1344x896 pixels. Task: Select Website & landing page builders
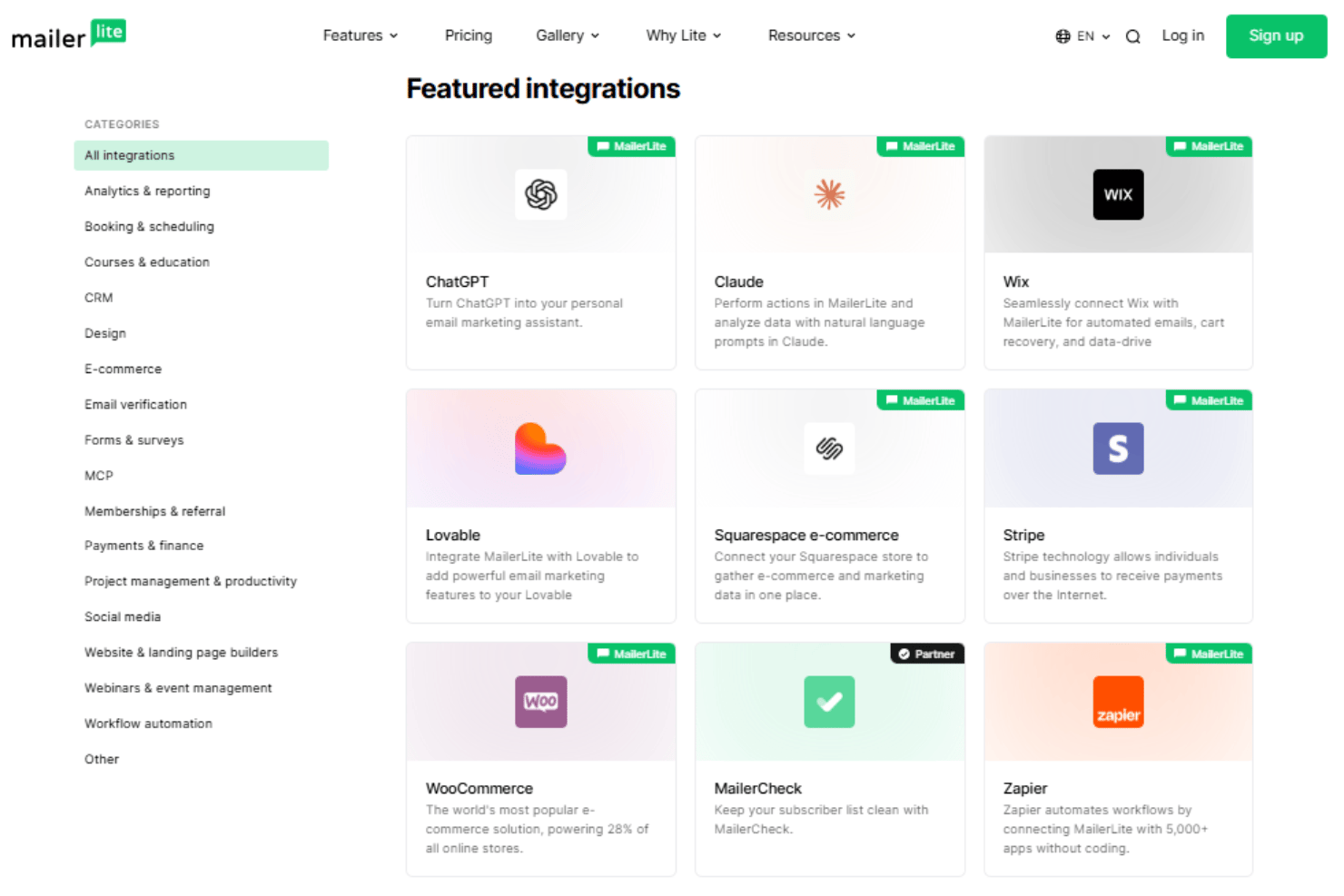coord(181,652)
